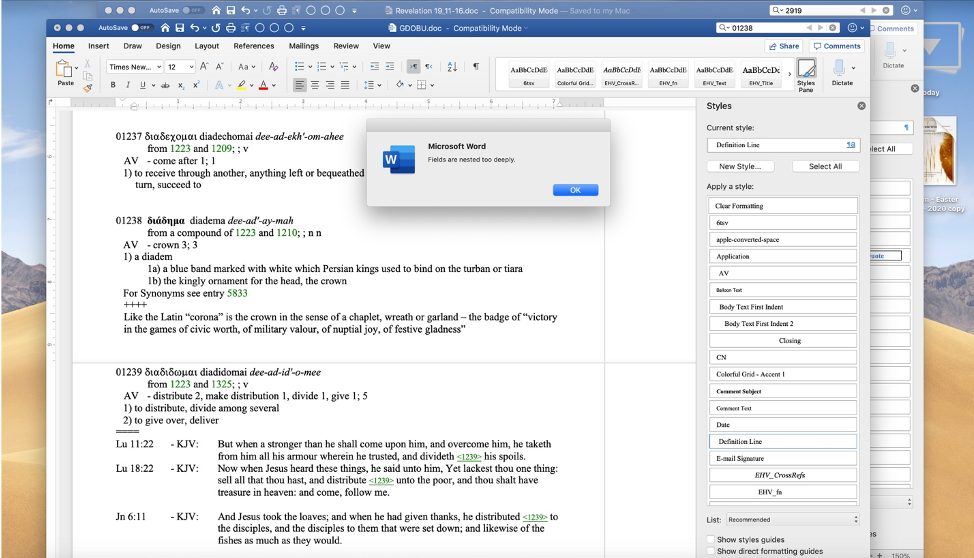Click the Home icon in GDOBU.doc title bar

coord(165,28)
